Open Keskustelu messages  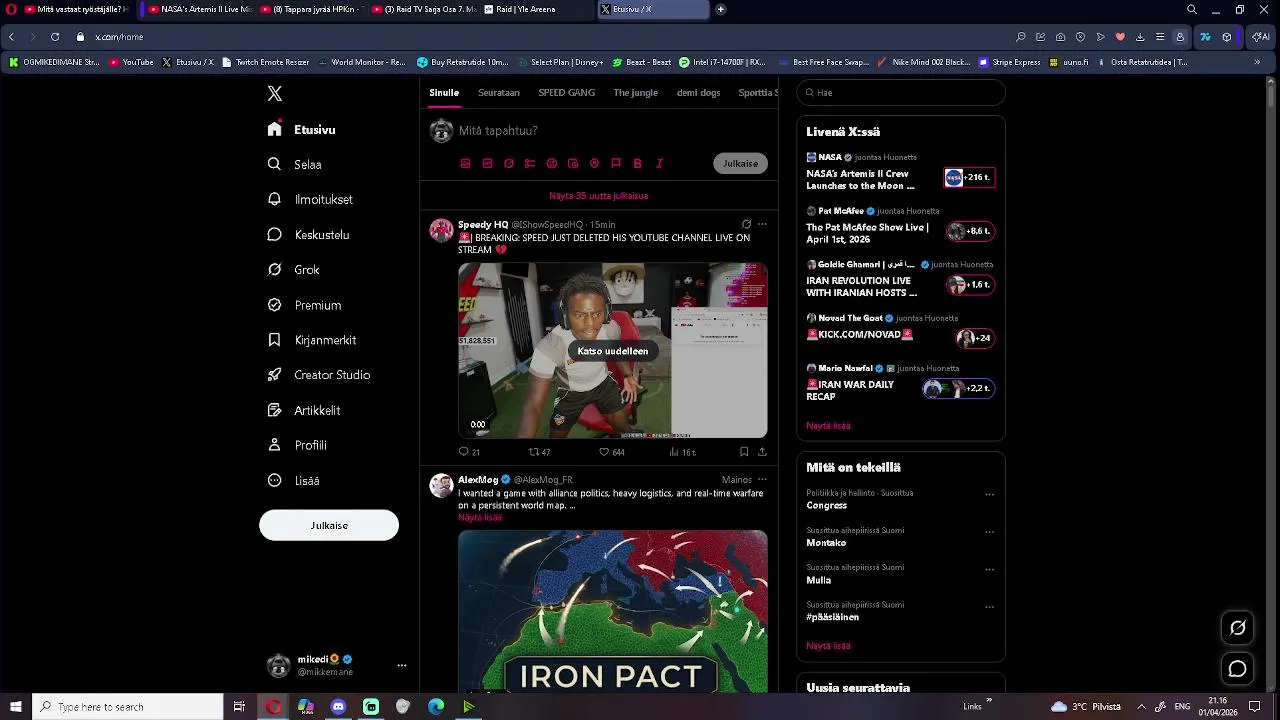308,235
